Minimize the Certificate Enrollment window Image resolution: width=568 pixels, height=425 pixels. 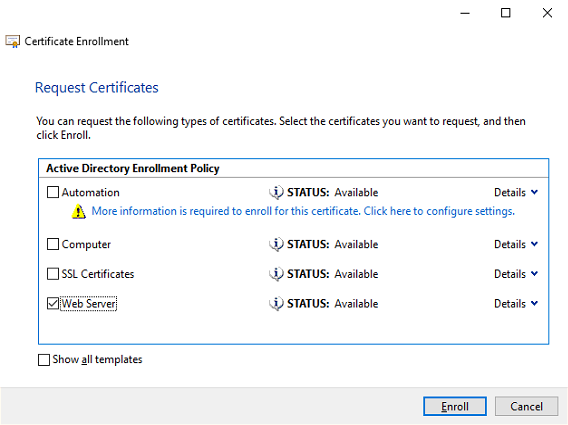coord(465,13)
